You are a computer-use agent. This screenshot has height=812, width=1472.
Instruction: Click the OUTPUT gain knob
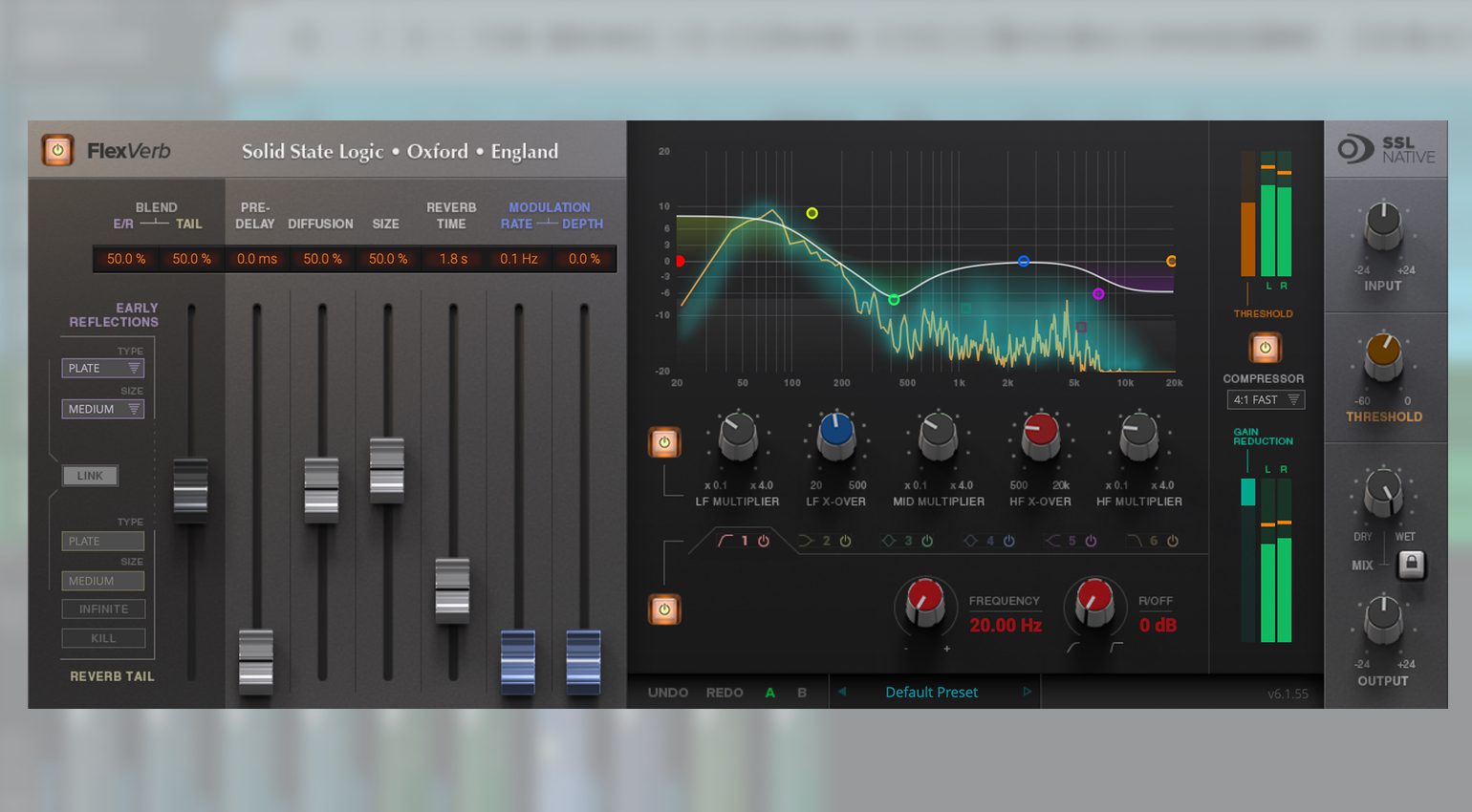(1383, 618)
